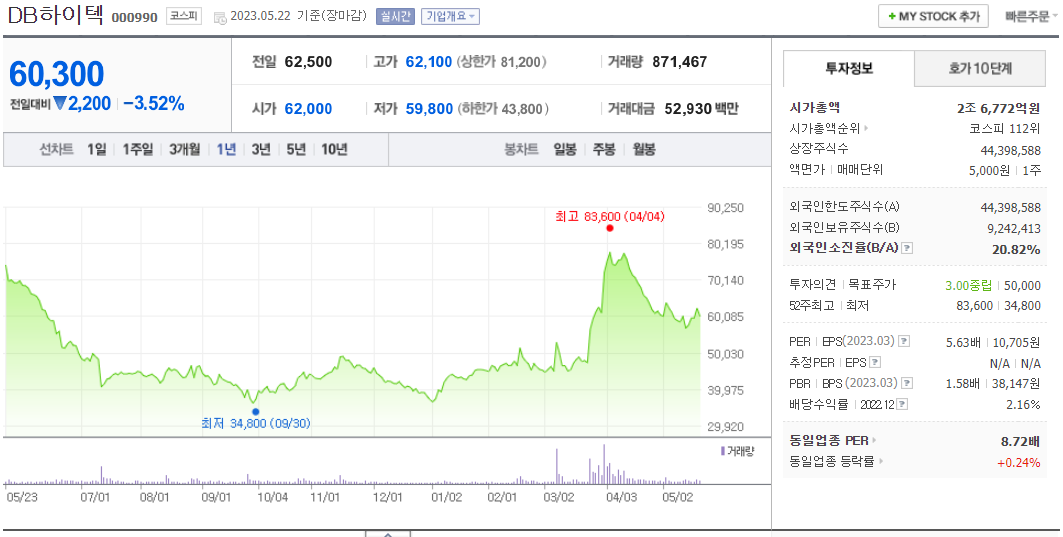The image size is (1063, 537).
Task: Click the 상장주식수 value 44,398,588
Action: [x=1011, y=150]
